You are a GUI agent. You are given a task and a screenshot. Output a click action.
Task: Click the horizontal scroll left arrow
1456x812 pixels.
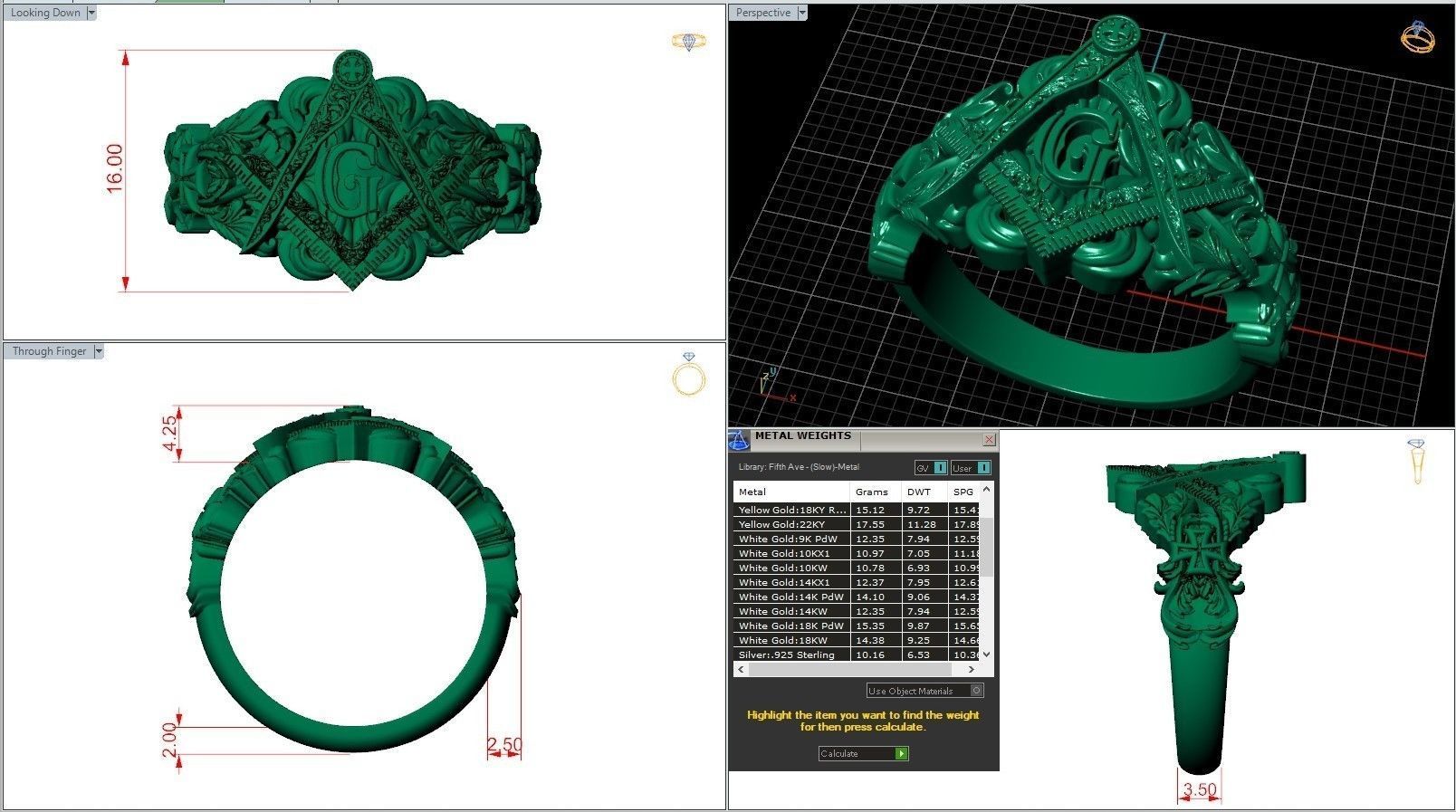742,670
